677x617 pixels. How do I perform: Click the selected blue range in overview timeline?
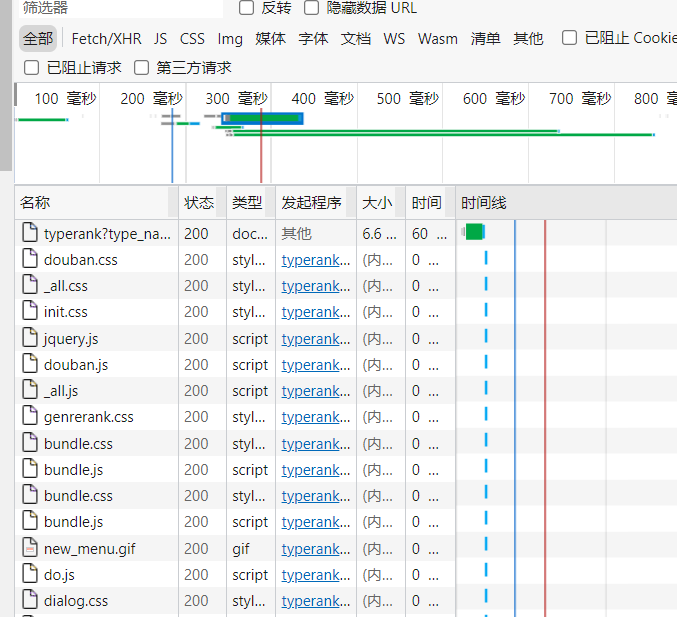click(262, 118)
